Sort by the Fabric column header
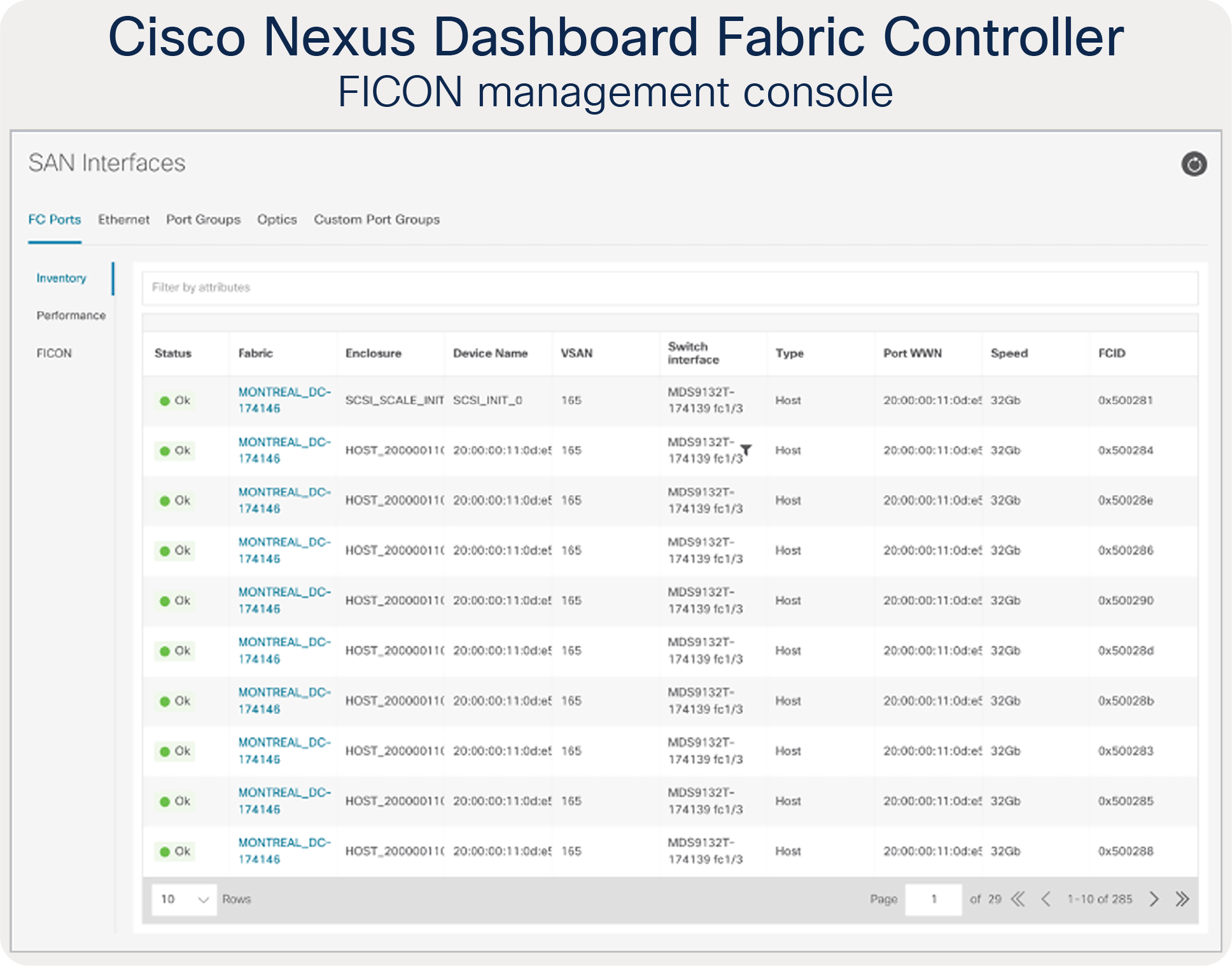The image size is (1232, 966). tap(256, 353)
